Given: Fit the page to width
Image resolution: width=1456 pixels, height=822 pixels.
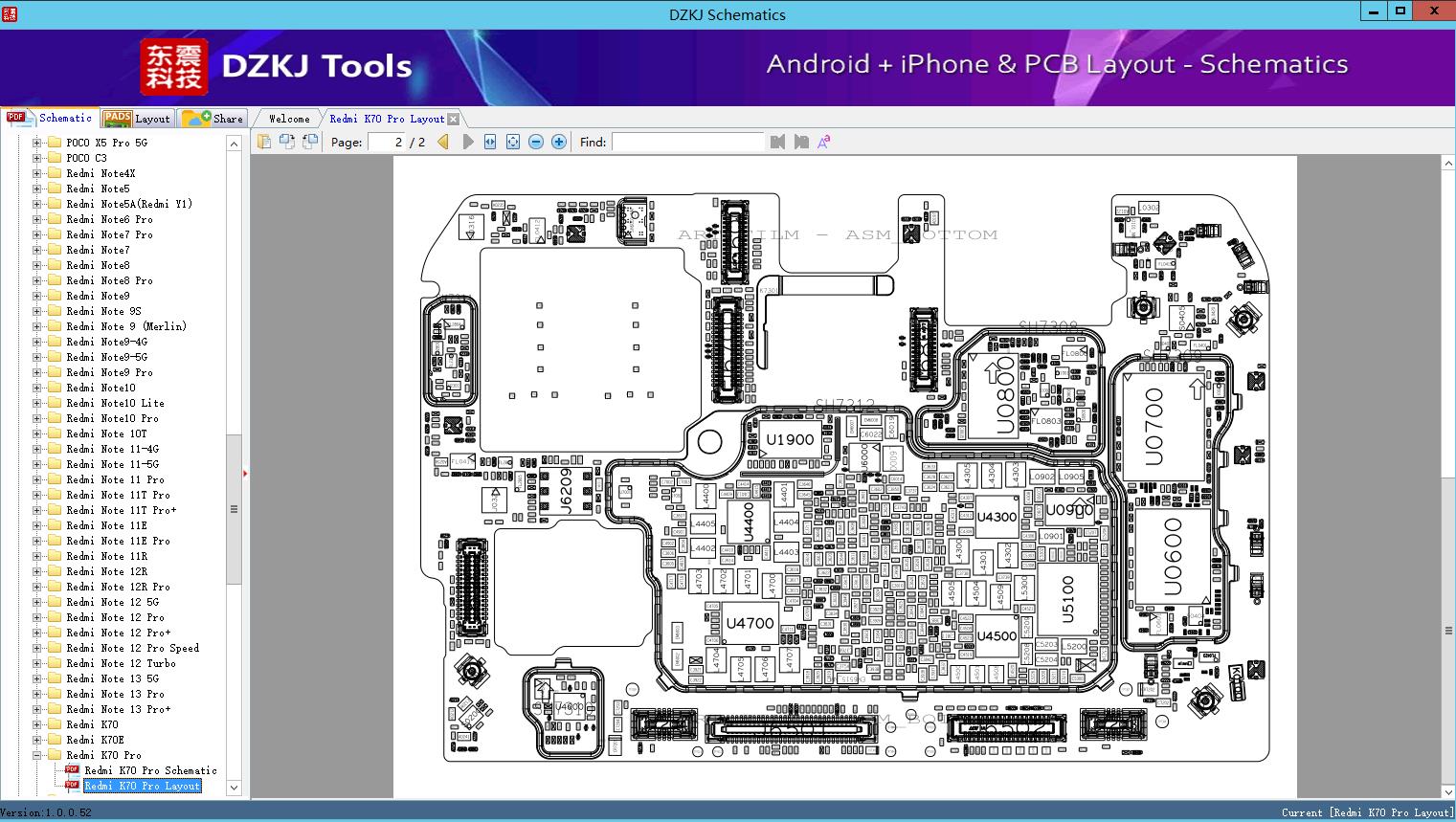Looking at the screenshot, I should point(490,142).
